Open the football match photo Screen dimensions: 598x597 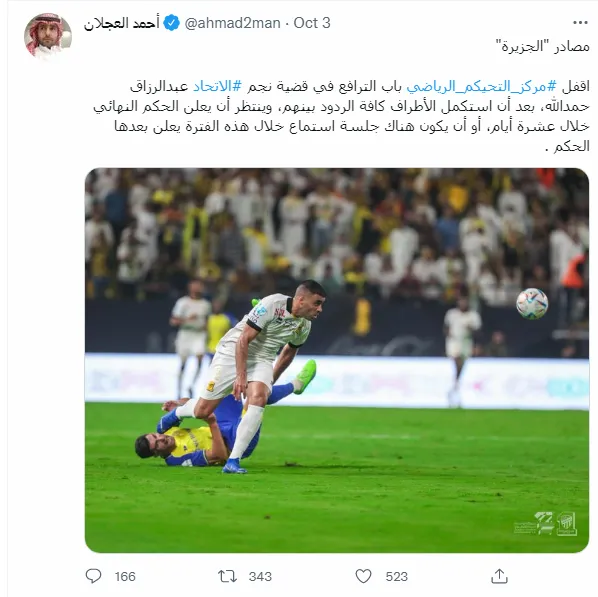coord(337,360)
